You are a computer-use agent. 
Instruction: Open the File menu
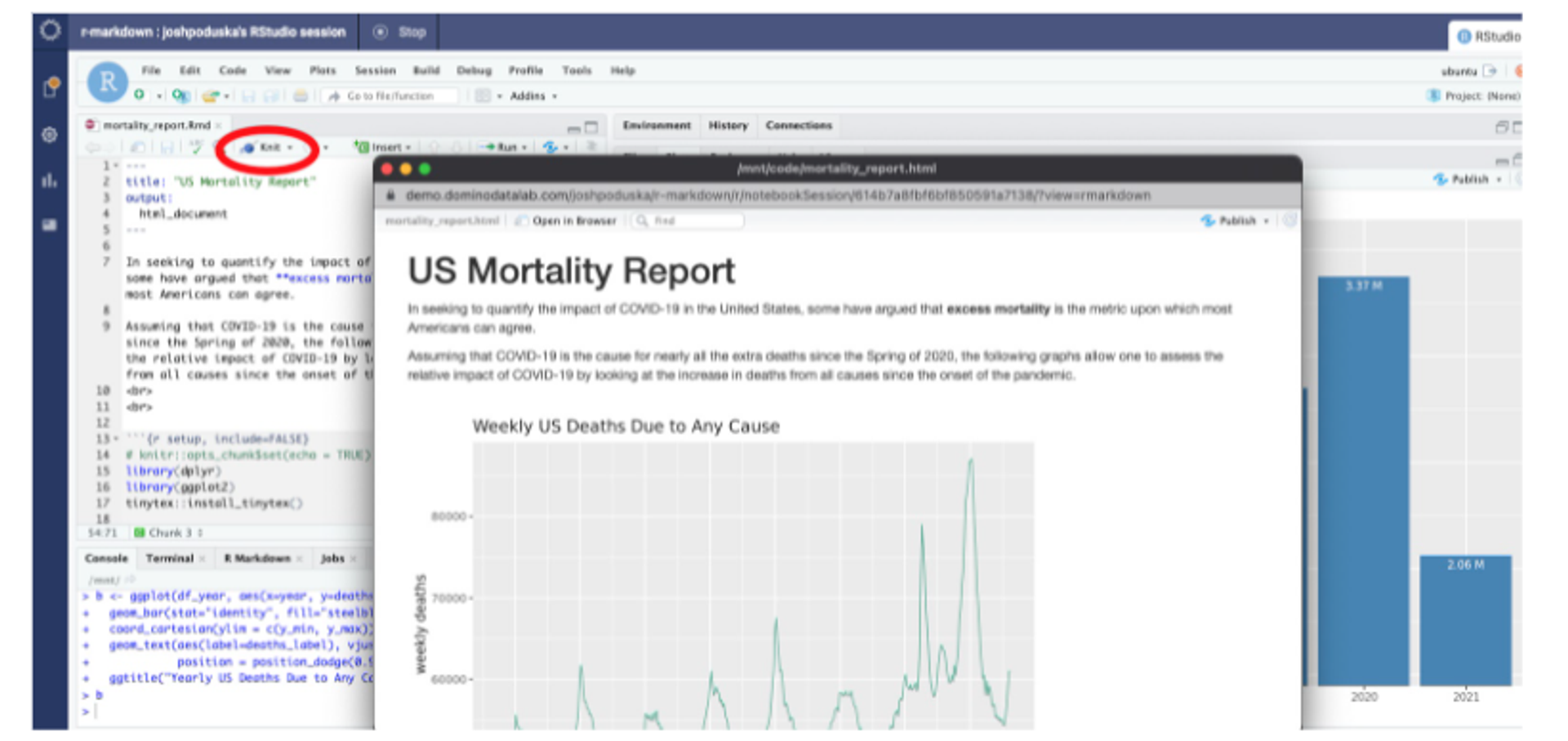[151, 70]
